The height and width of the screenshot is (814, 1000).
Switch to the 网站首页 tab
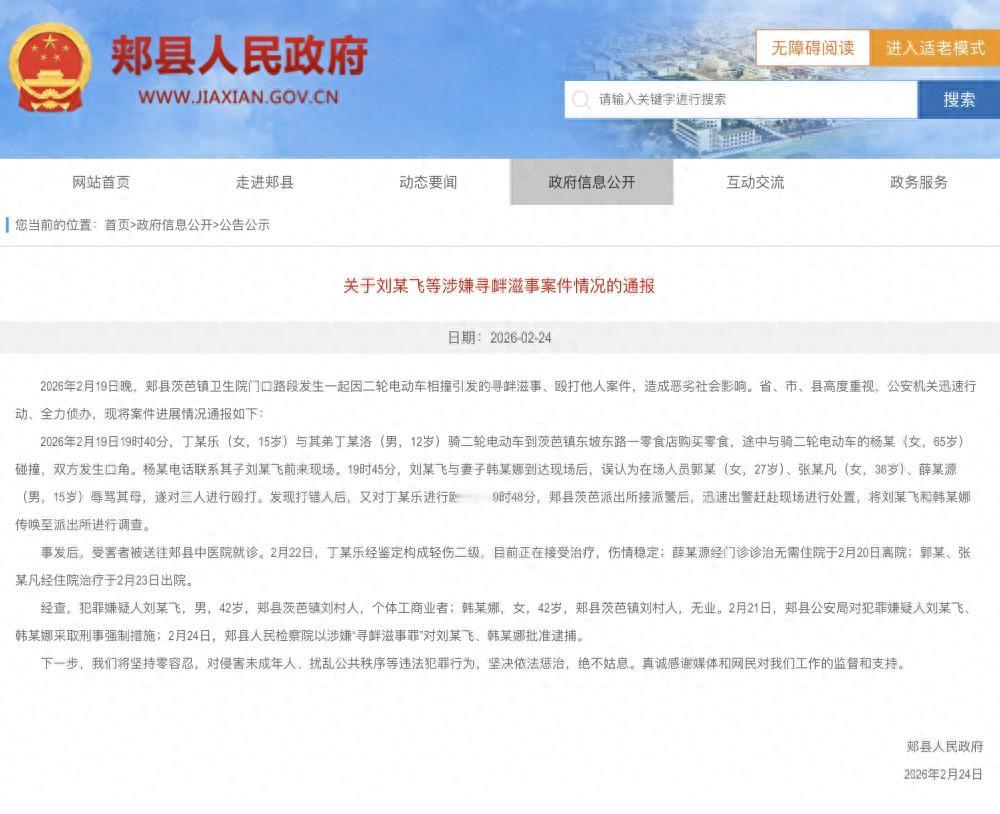pos(102,182)
